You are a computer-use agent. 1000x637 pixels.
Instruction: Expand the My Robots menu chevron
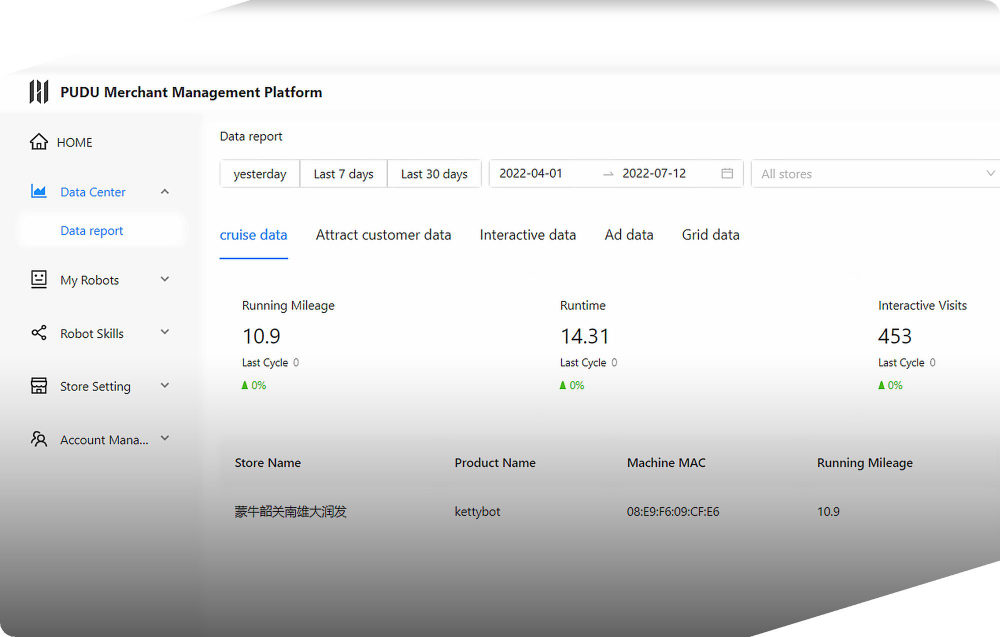[165, 279]
